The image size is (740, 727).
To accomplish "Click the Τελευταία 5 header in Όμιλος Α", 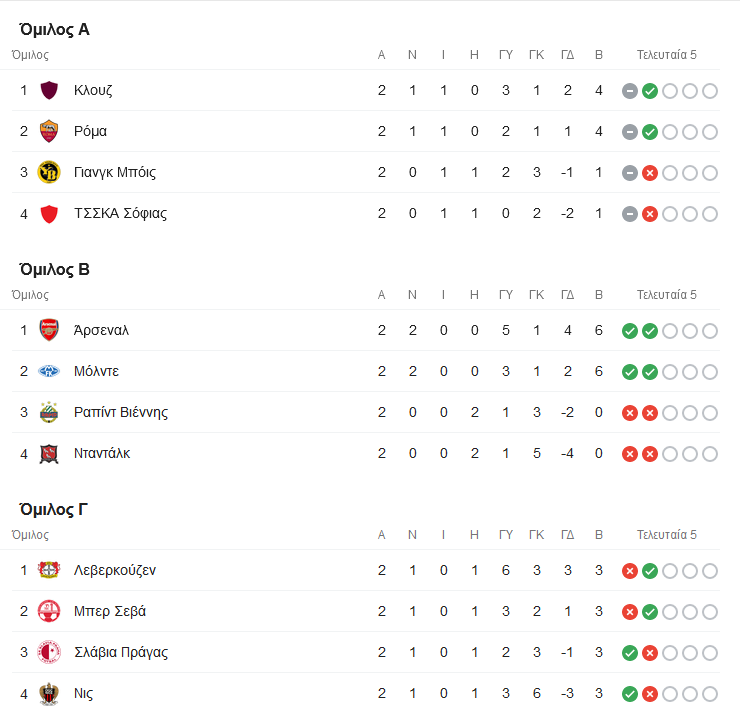I will 667,55.
